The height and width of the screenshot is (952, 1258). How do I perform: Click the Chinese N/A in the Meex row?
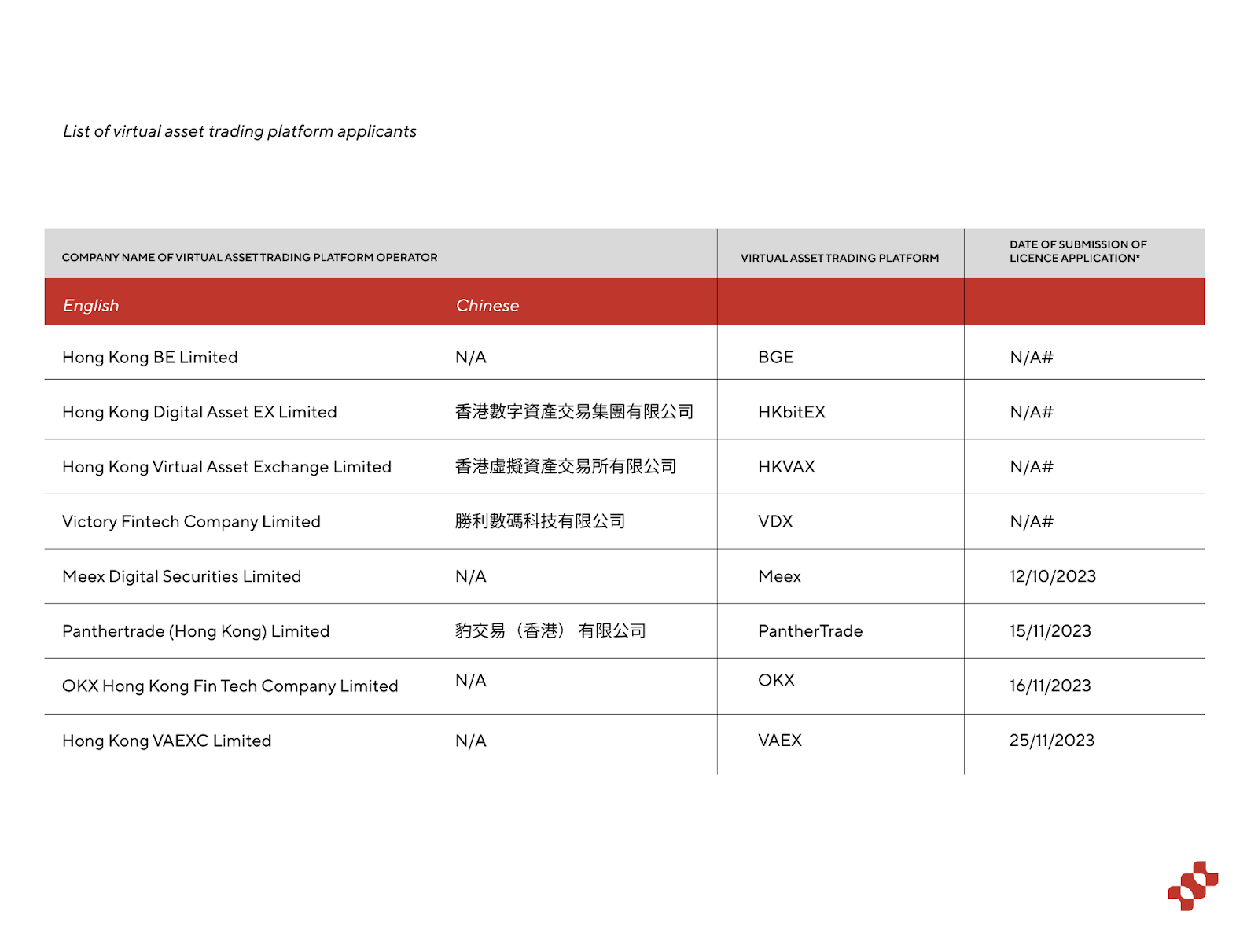471,576
